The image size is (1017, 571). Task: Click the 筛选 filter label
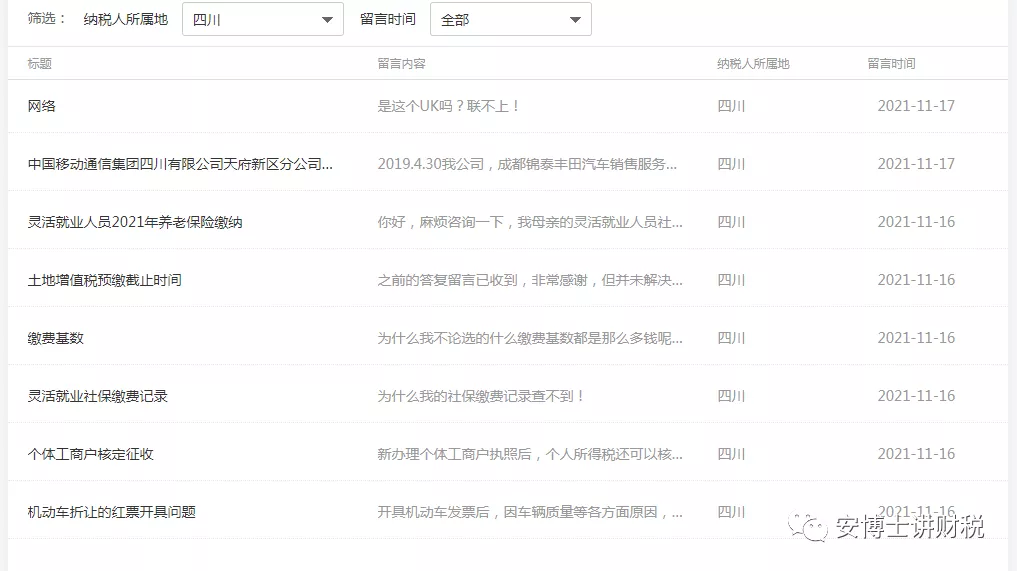47,19
